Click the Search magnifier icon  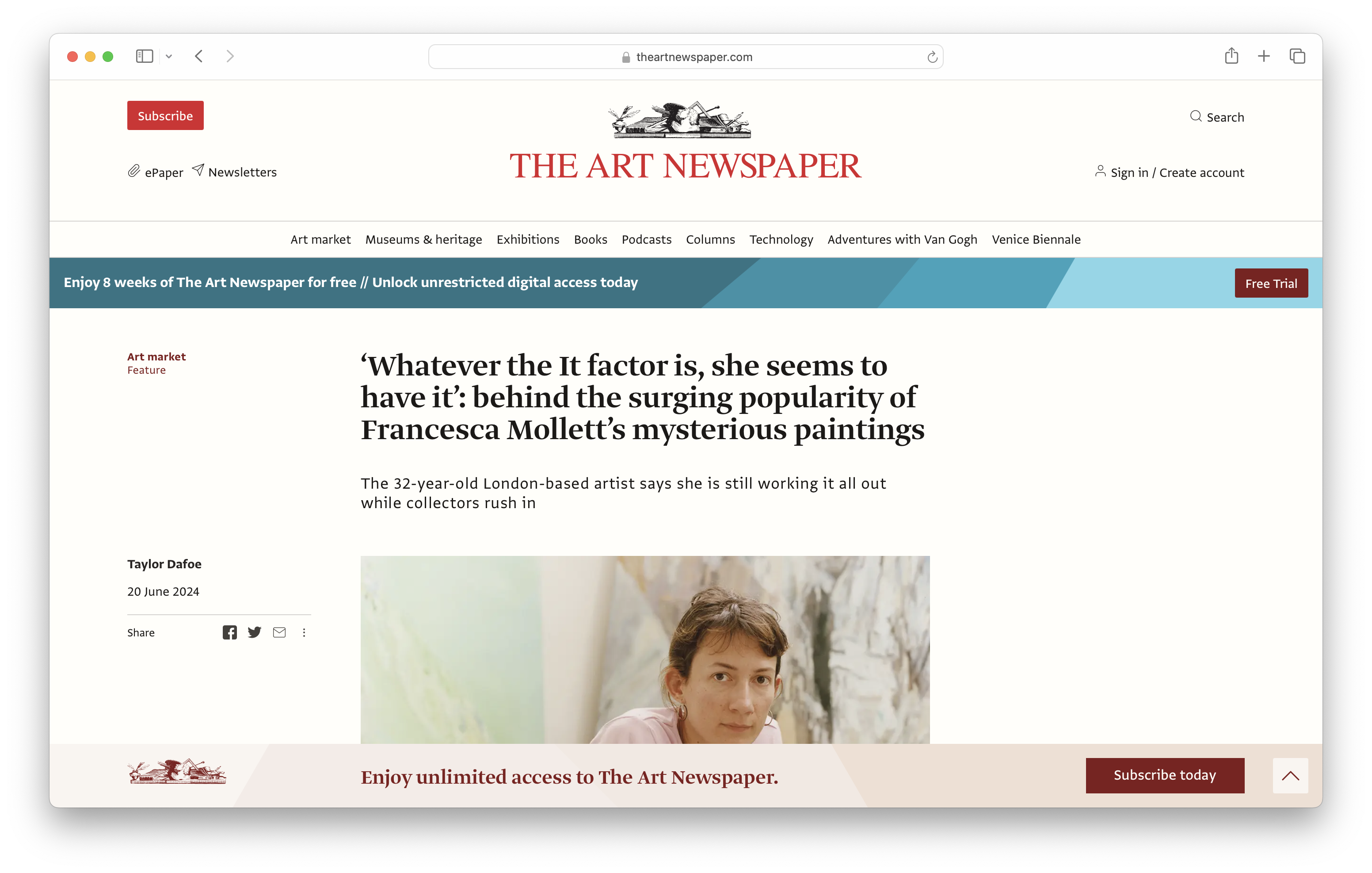tap(1195, 116)
